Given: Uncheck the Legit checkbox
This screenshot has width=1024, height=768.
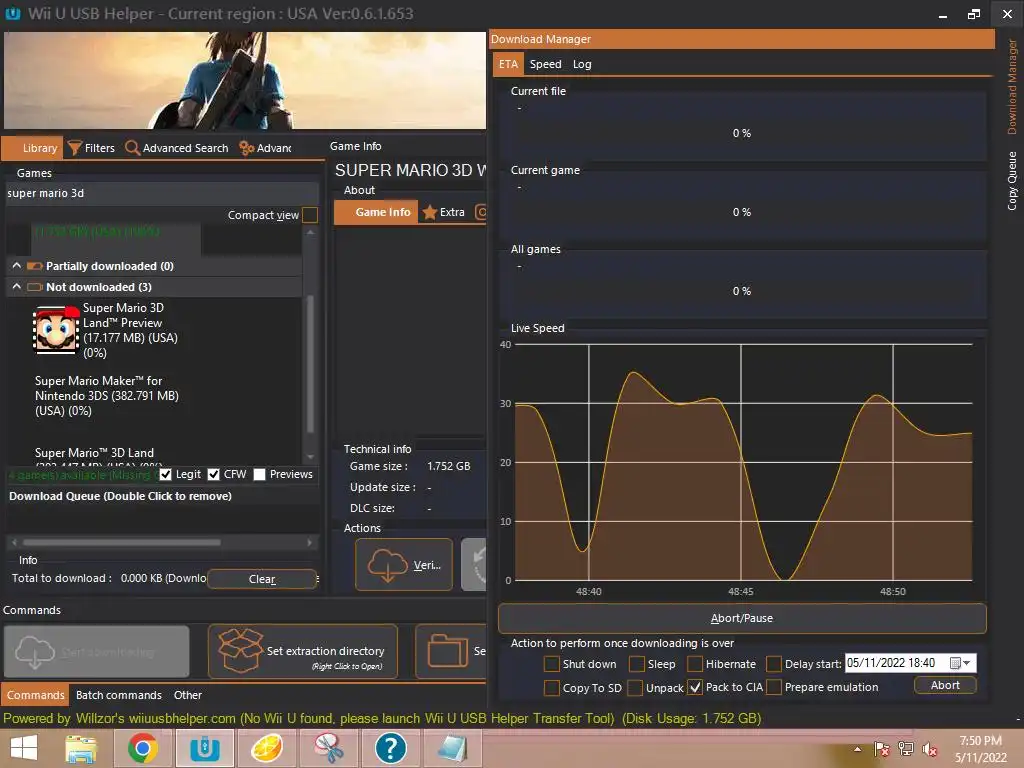Looking at the screenshot, I should point(166,474).
